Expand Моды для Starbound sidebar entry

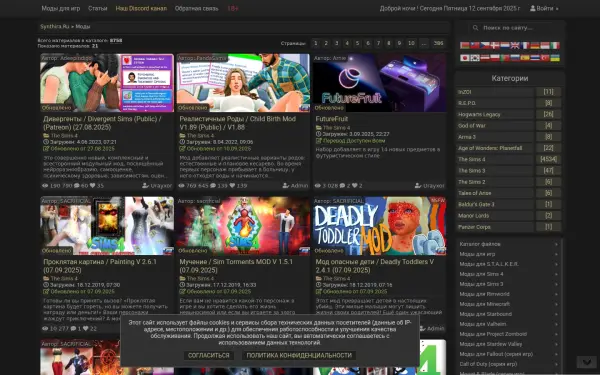[x=509, y=314]
